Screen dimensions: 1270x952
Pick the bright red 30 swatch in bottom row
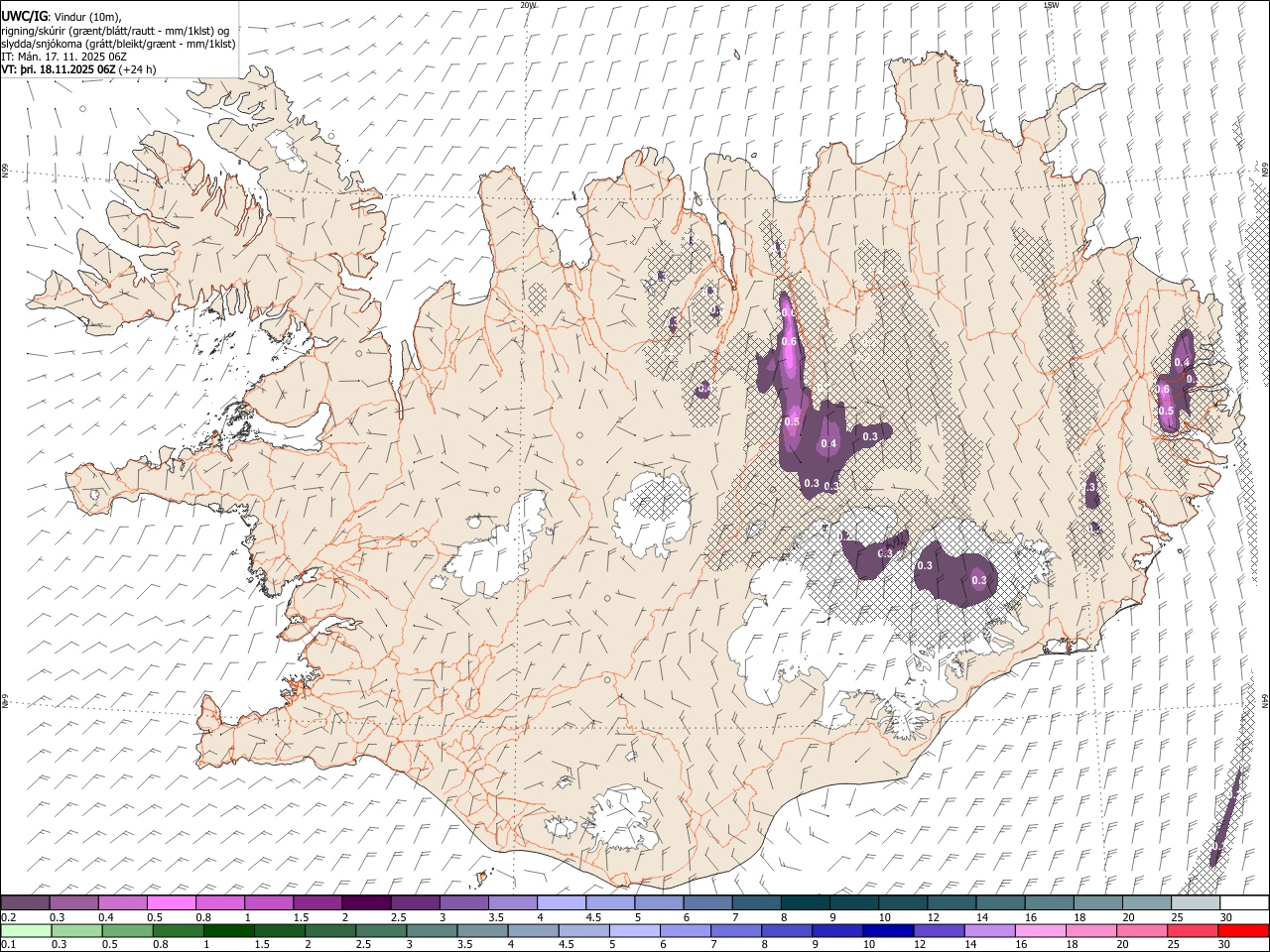coord(1242,930)
